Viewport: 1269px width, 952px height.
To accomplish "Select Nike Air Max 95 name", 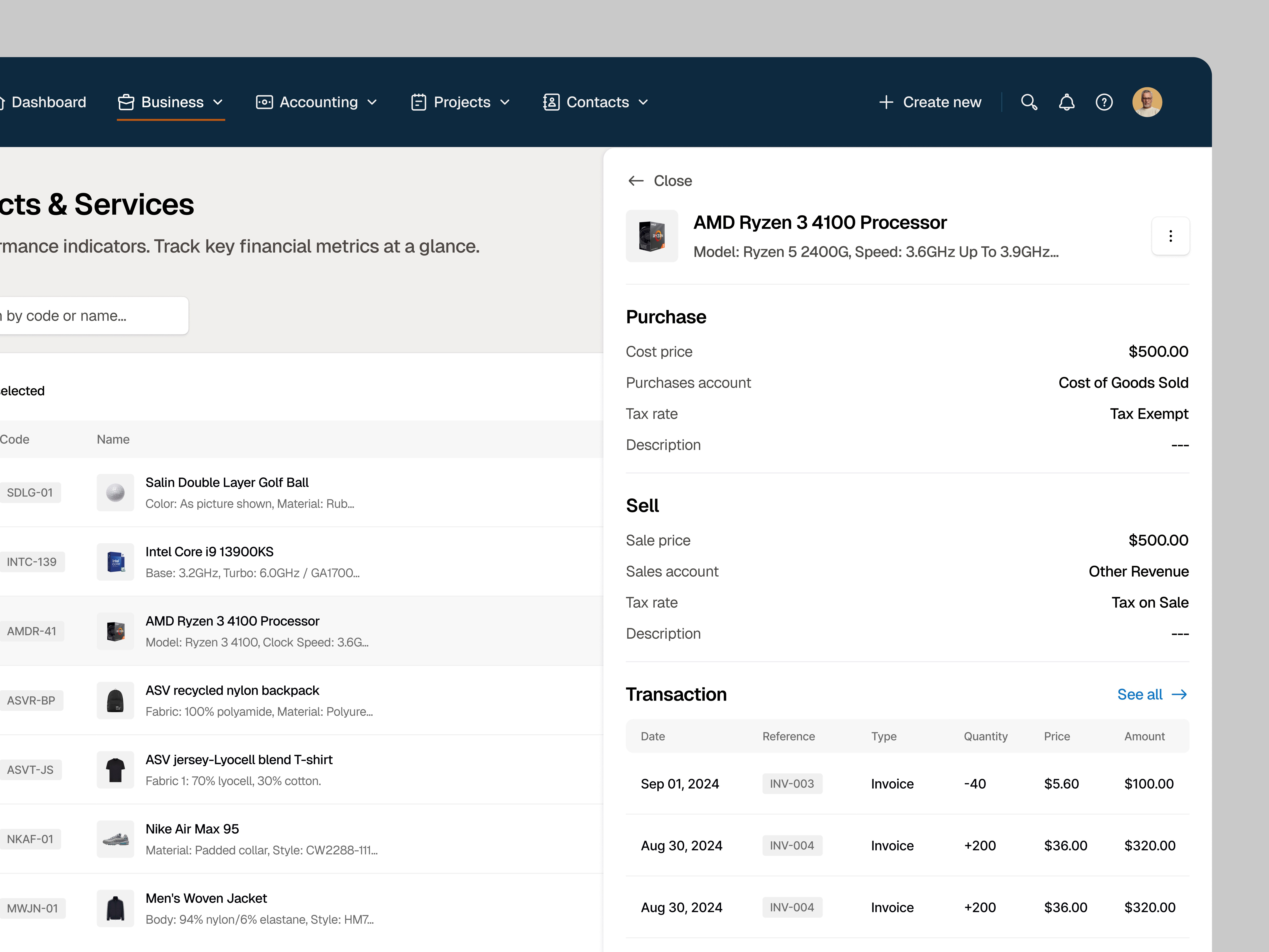I will [x=192, y=829].
